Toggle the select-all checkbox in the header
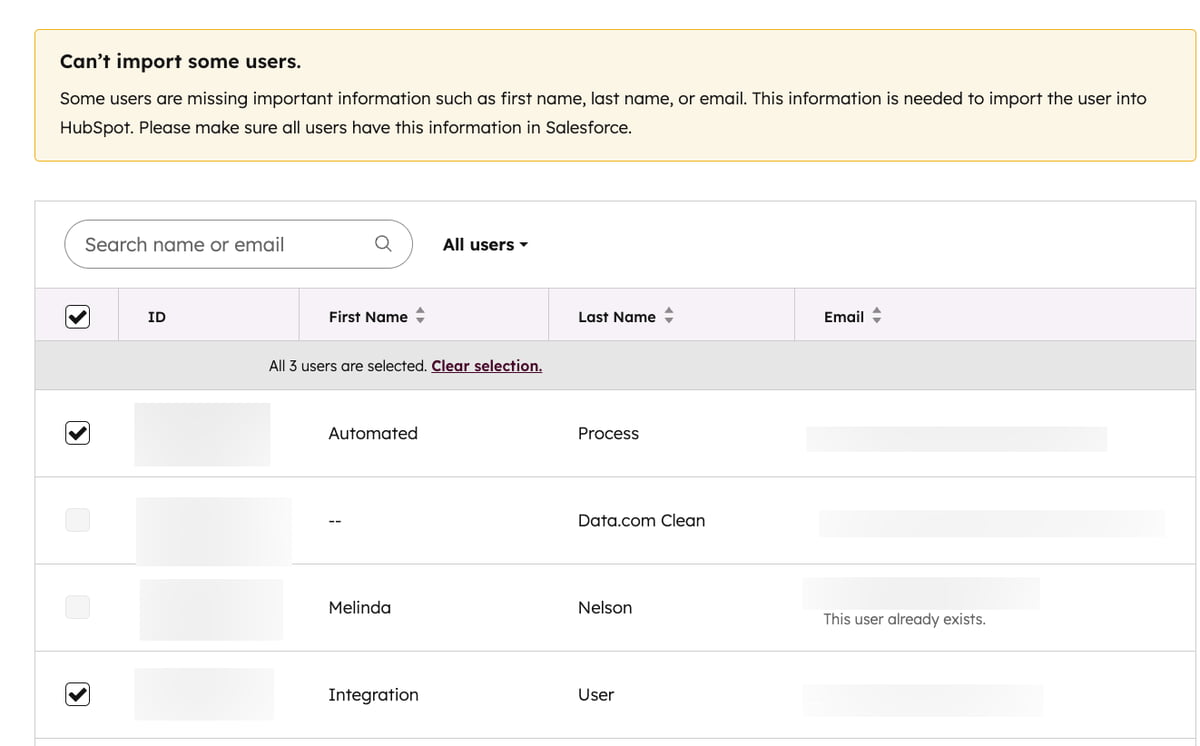Screen dimensions: 1200x746 click(77, 315)
